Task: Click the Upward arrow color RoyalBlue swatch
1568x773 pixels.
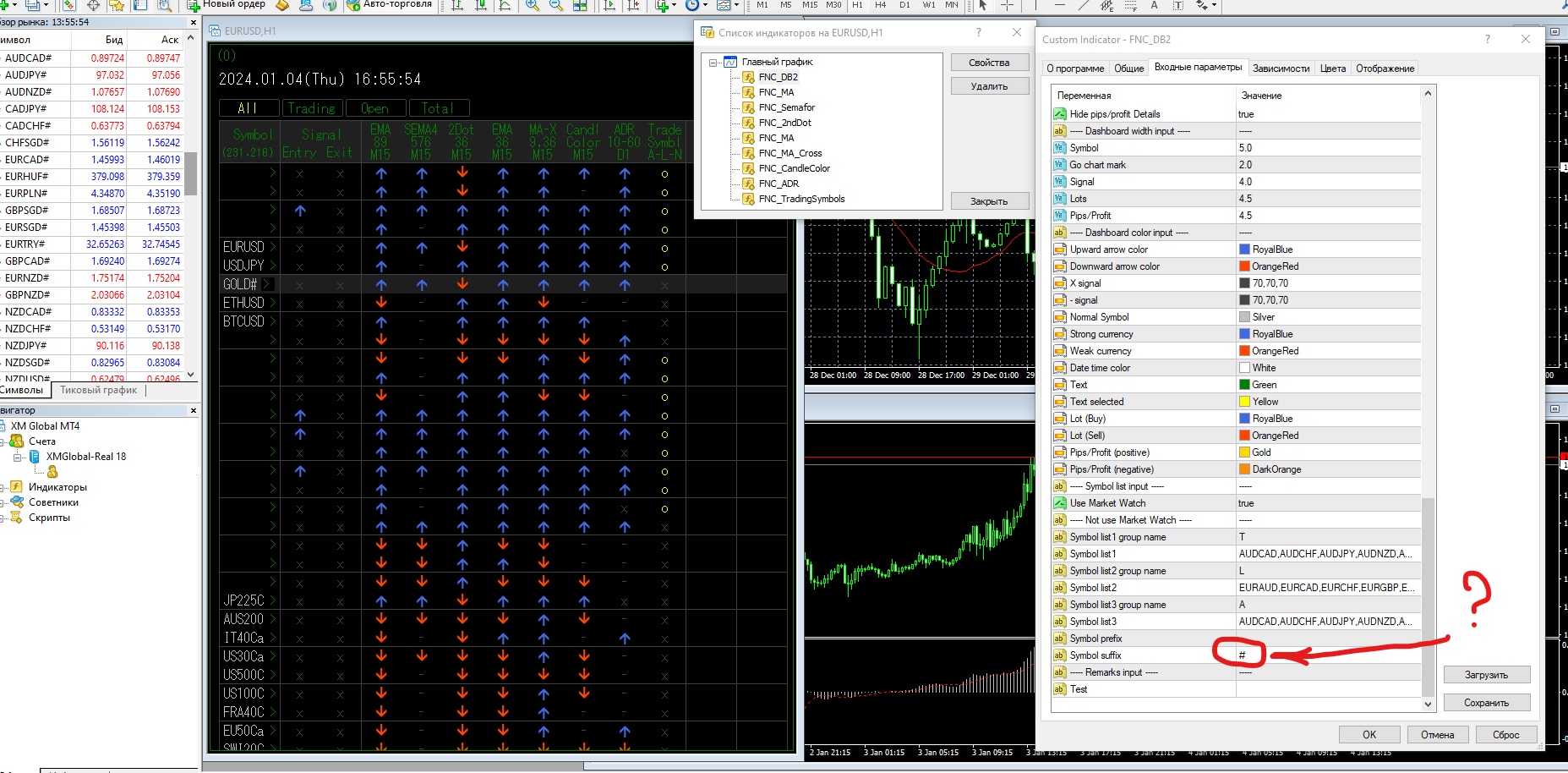Action: [1244, 249]
